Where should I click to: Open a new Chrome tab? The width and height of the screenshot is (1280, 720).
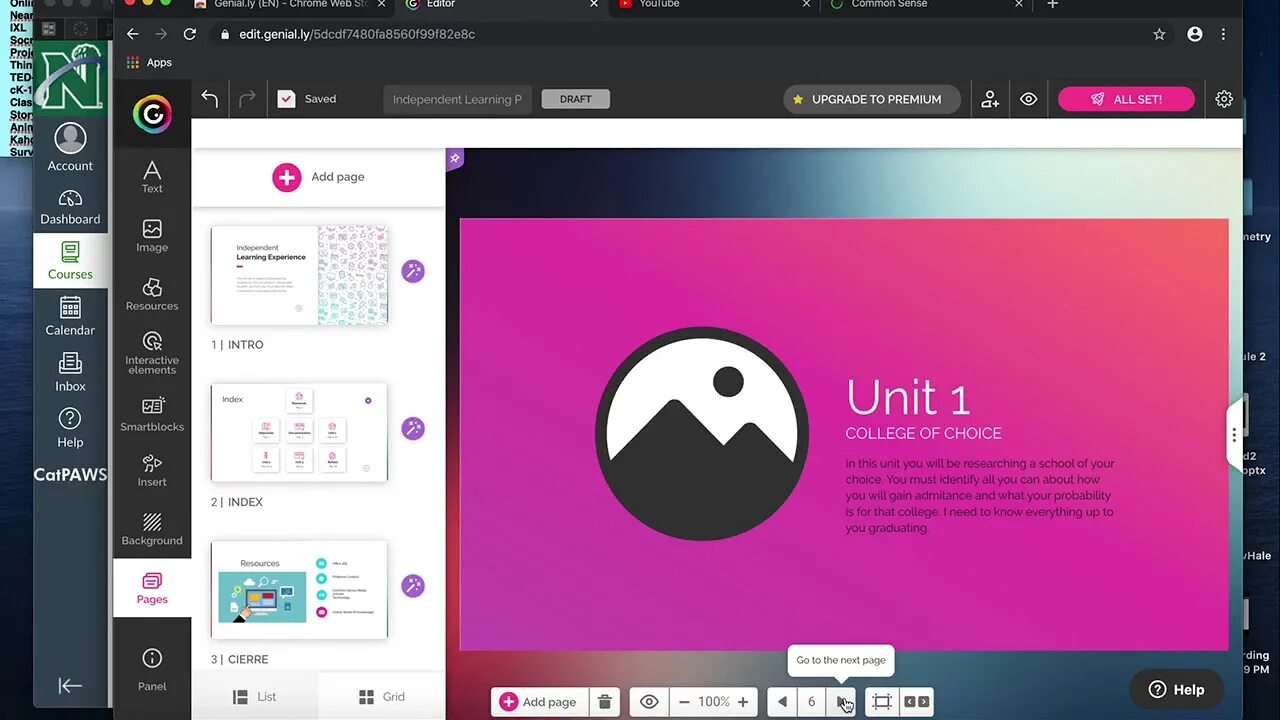1052,5
